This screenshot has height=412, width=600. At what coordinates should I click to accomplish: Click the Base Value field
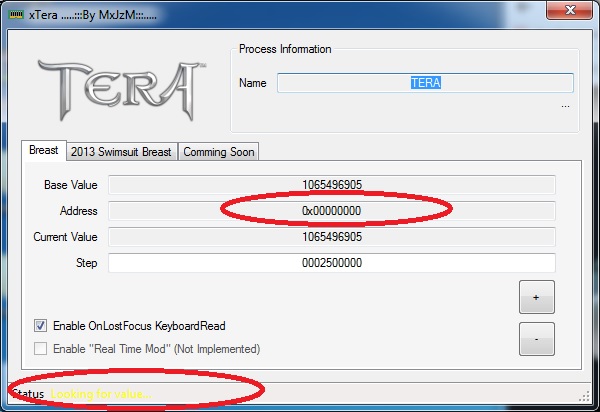coord(331,184)
